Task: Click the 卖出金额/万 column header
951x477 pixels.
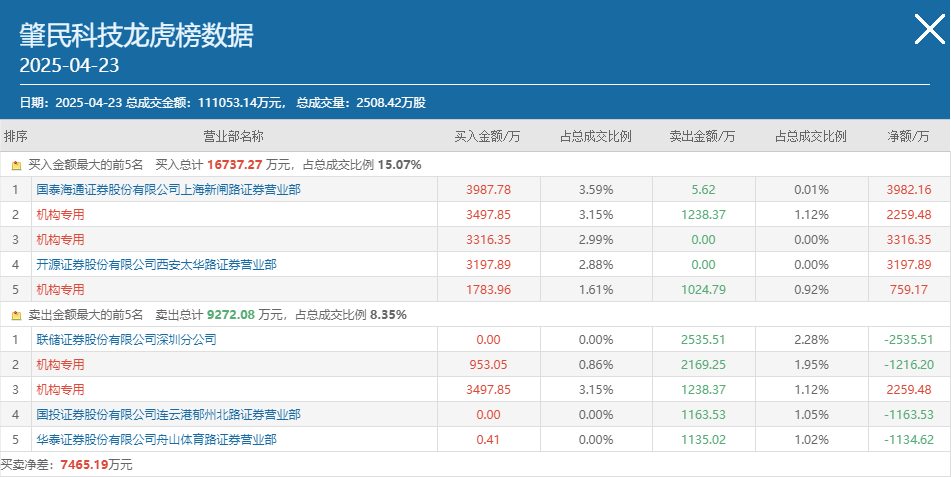Action: [702, 137]
